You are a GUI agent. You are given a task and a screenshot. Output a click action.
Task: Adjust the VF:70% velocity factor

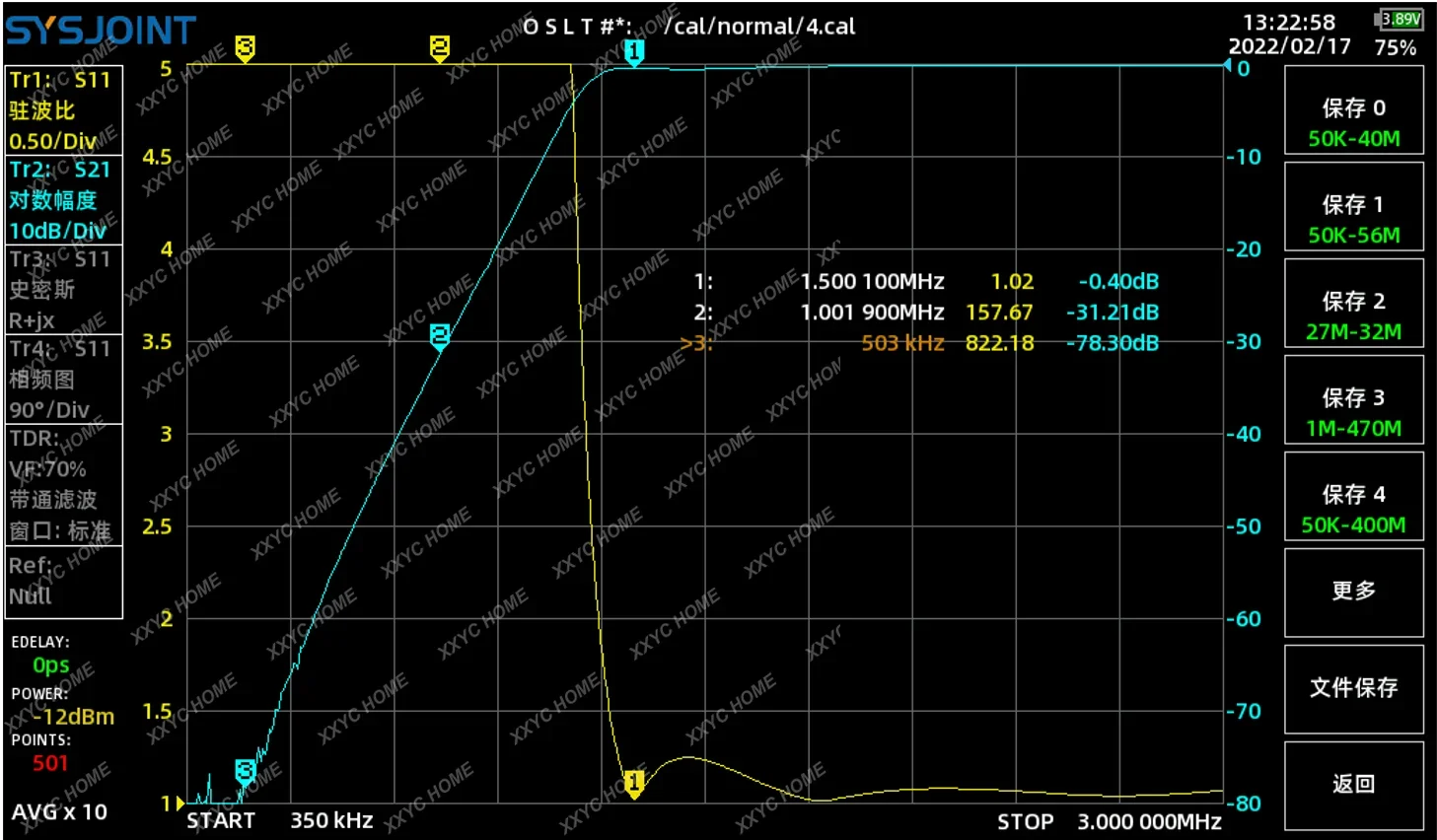(46, 468)
